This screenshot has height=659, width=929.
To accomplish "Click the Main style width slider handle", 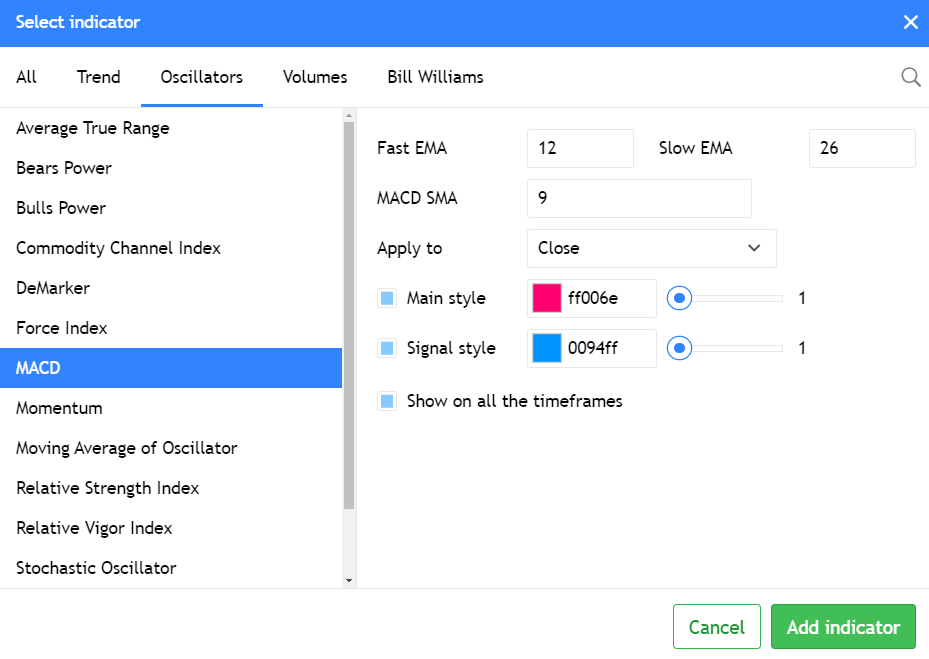I will (680, 298).
